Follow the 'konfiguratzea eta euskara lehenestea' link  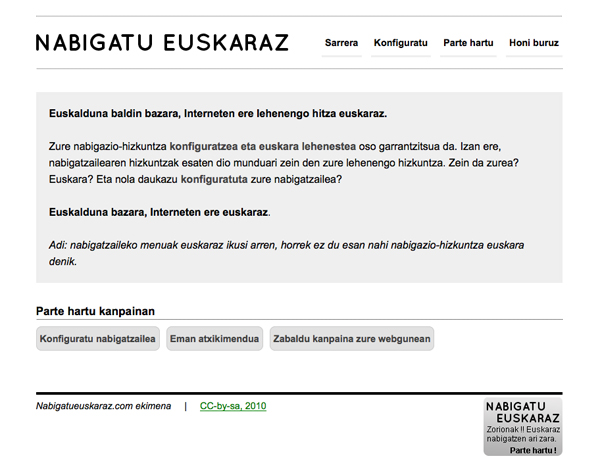(x=262, y=147)
